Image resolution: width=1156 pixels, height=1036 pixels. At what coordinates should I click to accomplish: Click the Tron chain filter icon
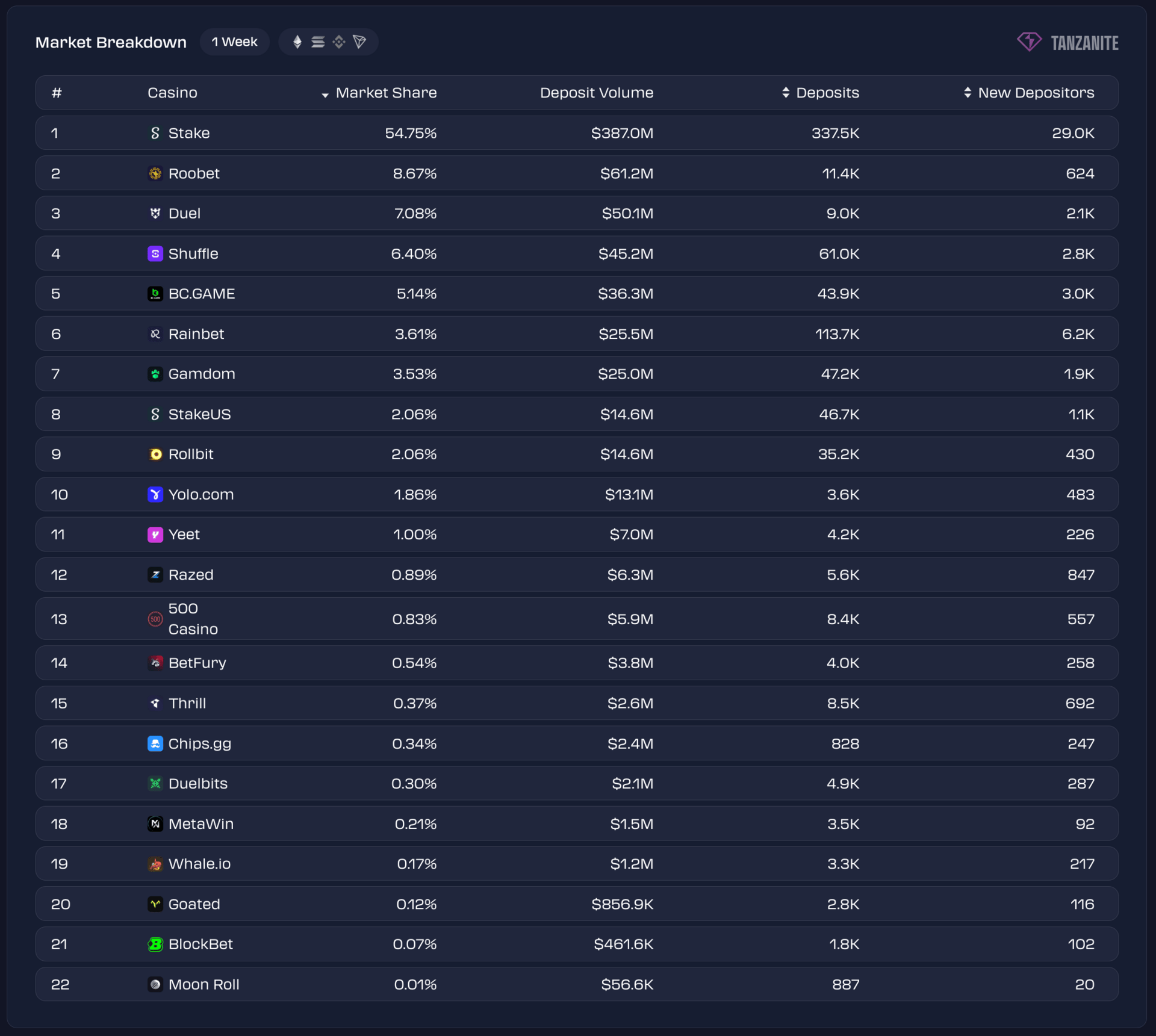point(359,42)
